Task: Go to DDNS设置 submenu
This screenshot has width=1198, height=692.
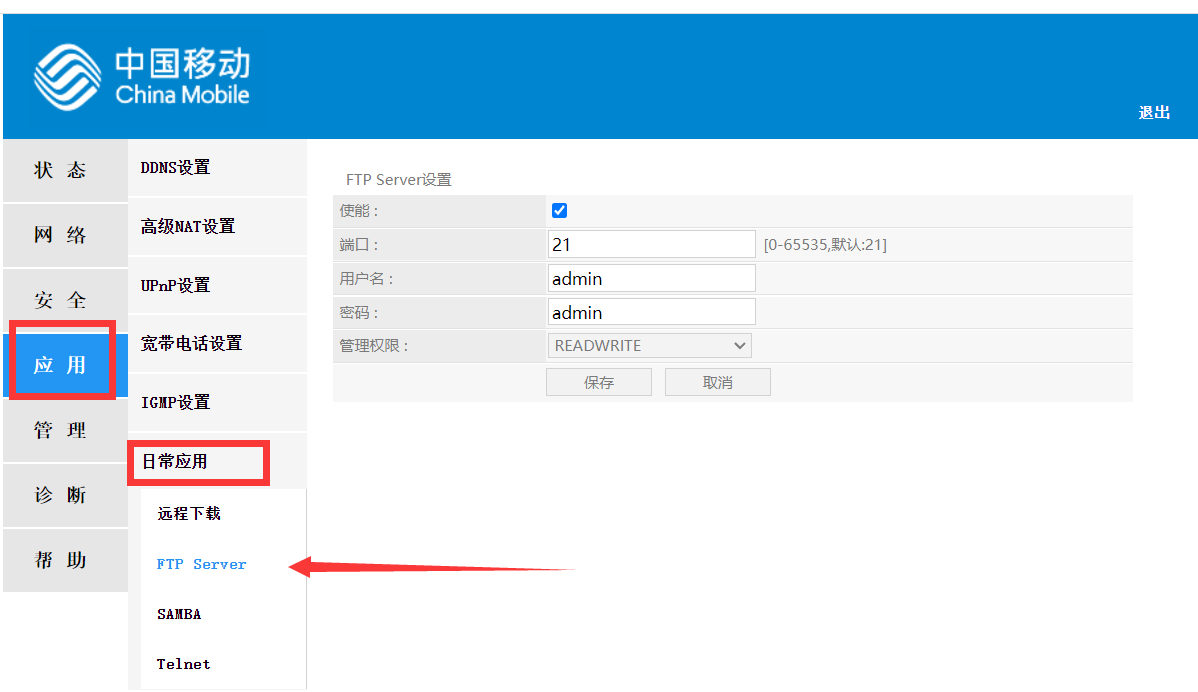Action: tap(217, 167)
